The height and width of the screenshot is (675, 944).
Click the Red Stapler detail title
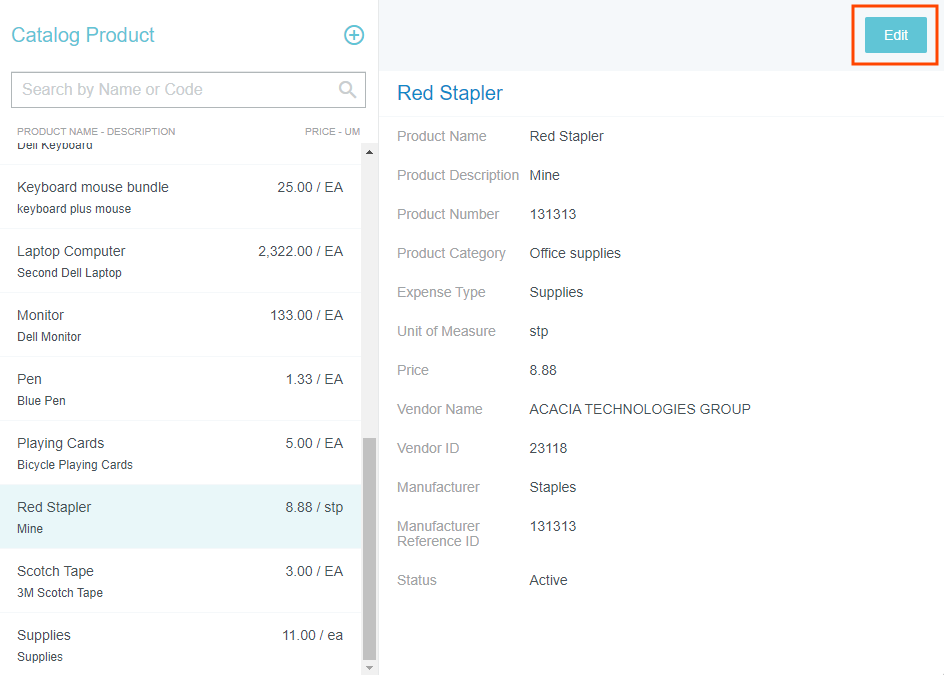[x=450, y=93]
